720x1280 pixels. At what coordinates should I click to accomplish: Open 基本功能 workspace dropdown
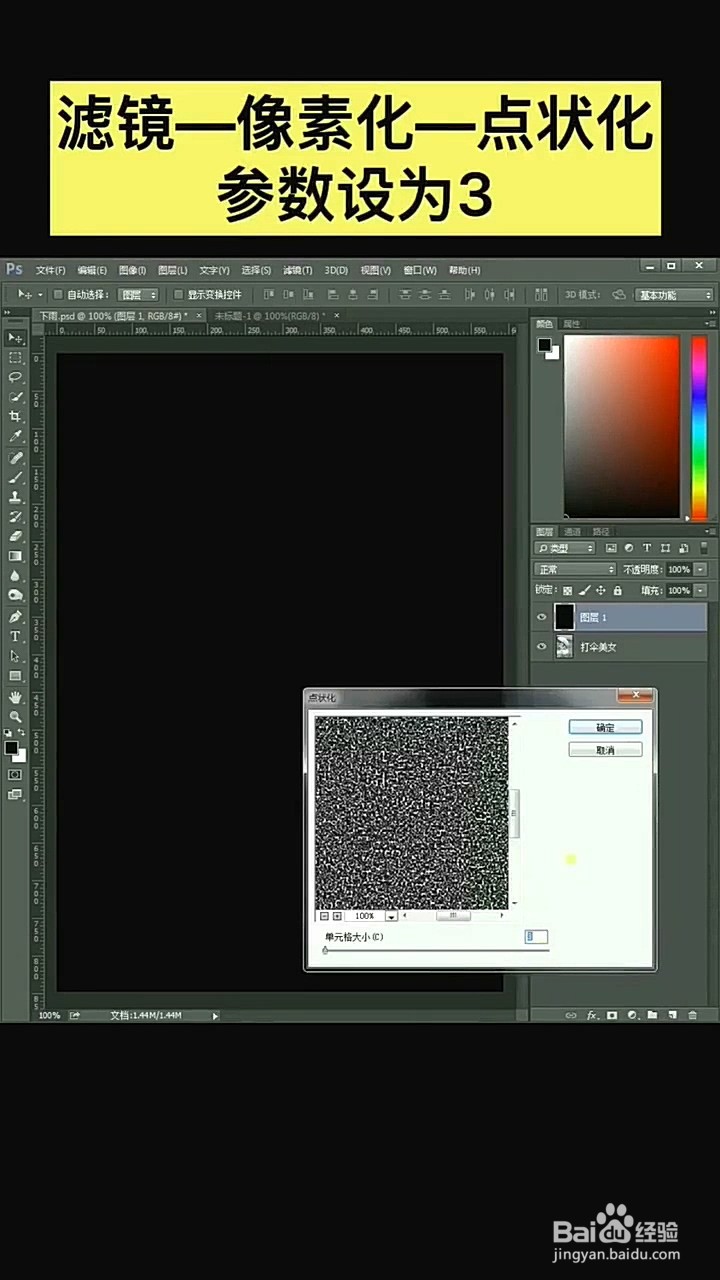pos(674,295)
